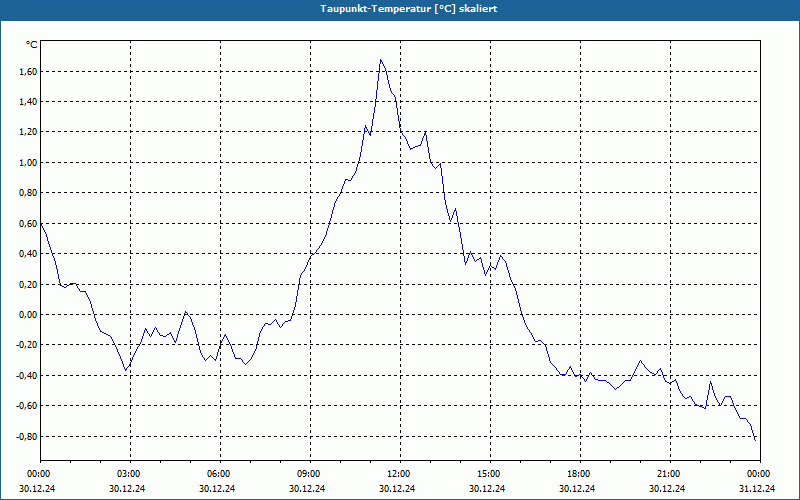Select the "30.12.24" date under the first 00:00
This screenshot has height=500, width=800.
click(x=37, y=488)
